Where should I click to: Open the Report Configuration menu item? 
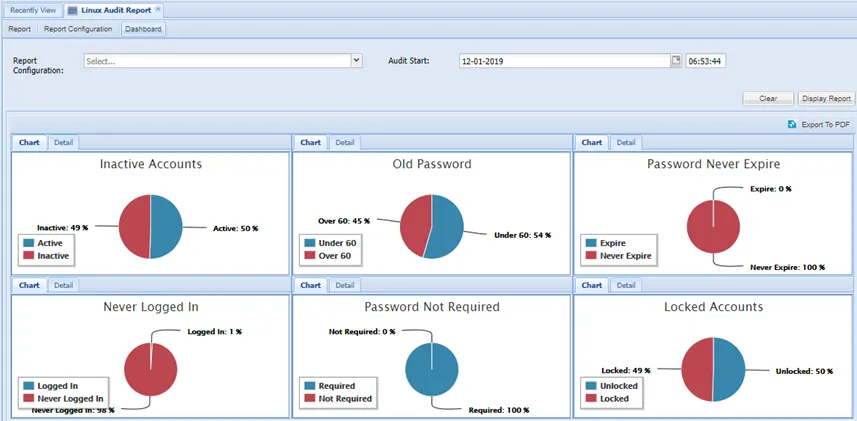point(78,29)
